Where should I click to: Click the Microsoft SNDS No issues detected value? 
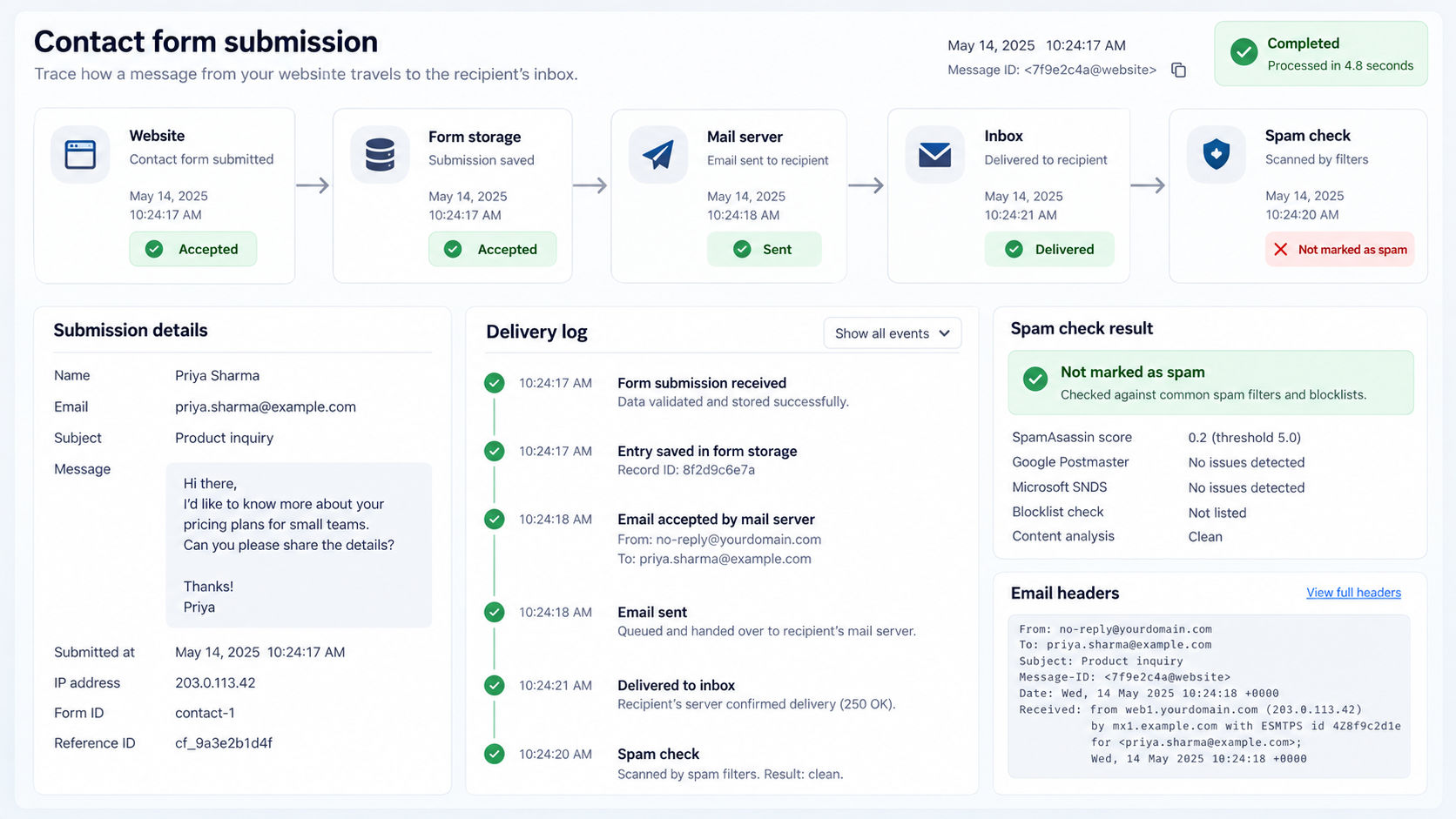click(1246, 487)
